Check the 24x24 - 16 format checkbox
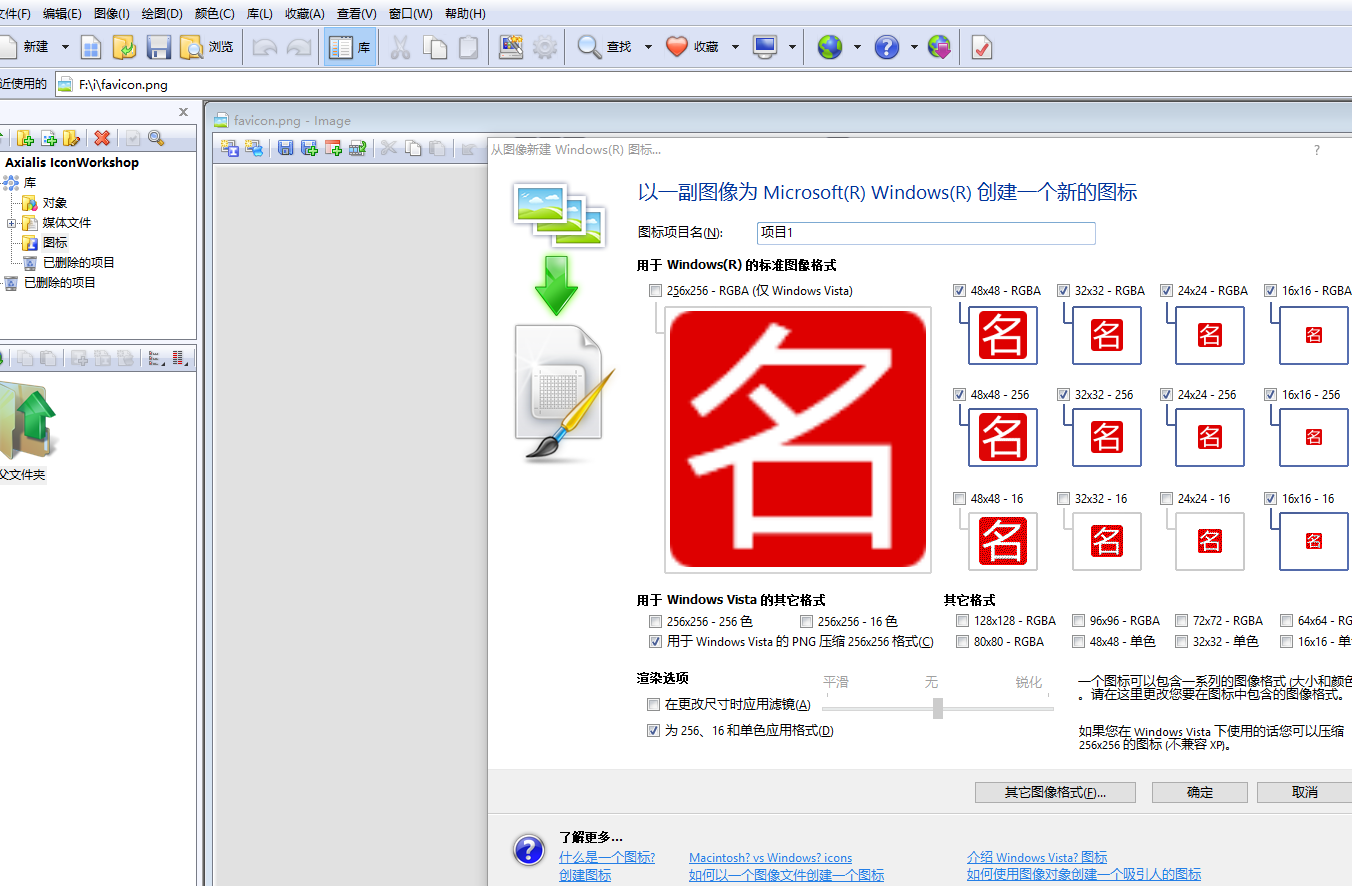Screen dimensions: 1352x886 (1166, 499)
